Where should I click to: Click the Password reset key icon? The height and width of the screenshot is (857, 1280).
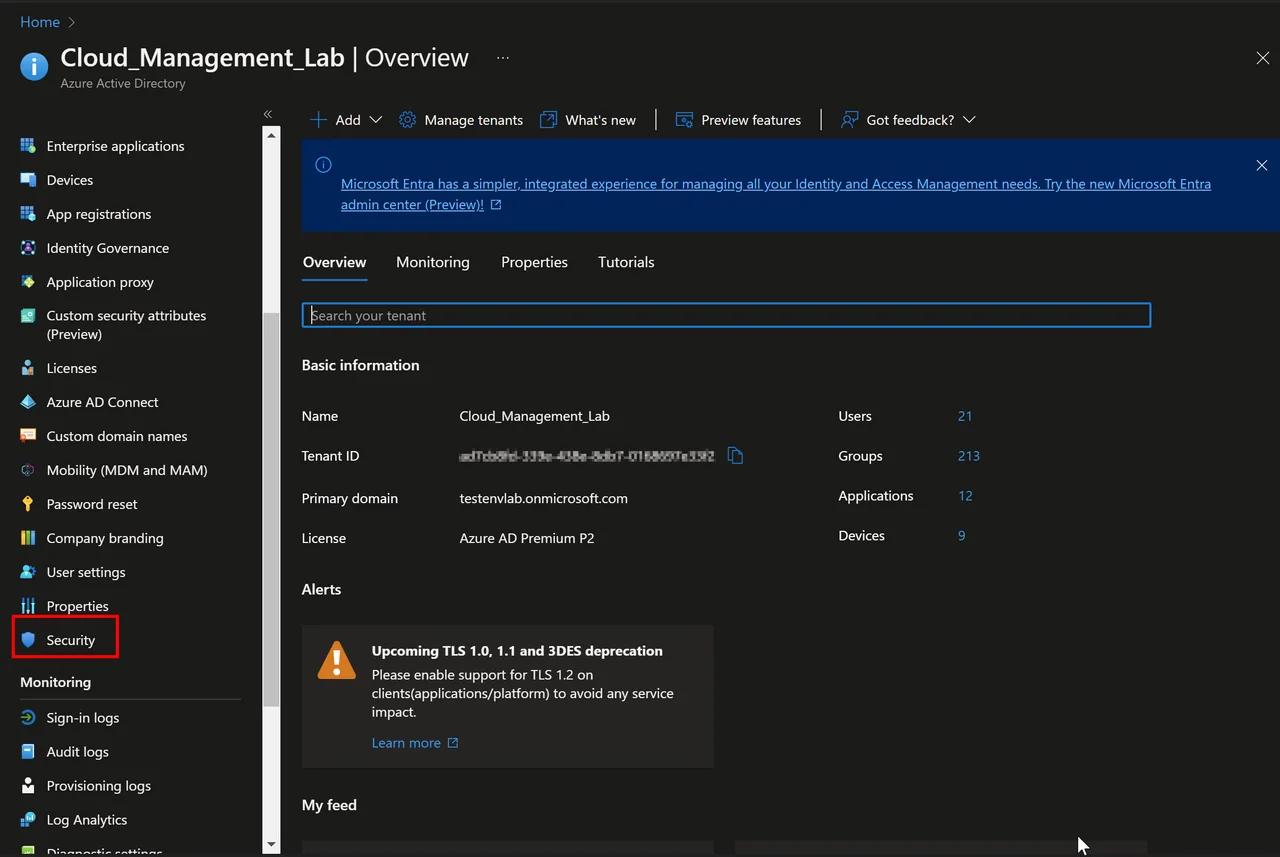pos(28,504)
